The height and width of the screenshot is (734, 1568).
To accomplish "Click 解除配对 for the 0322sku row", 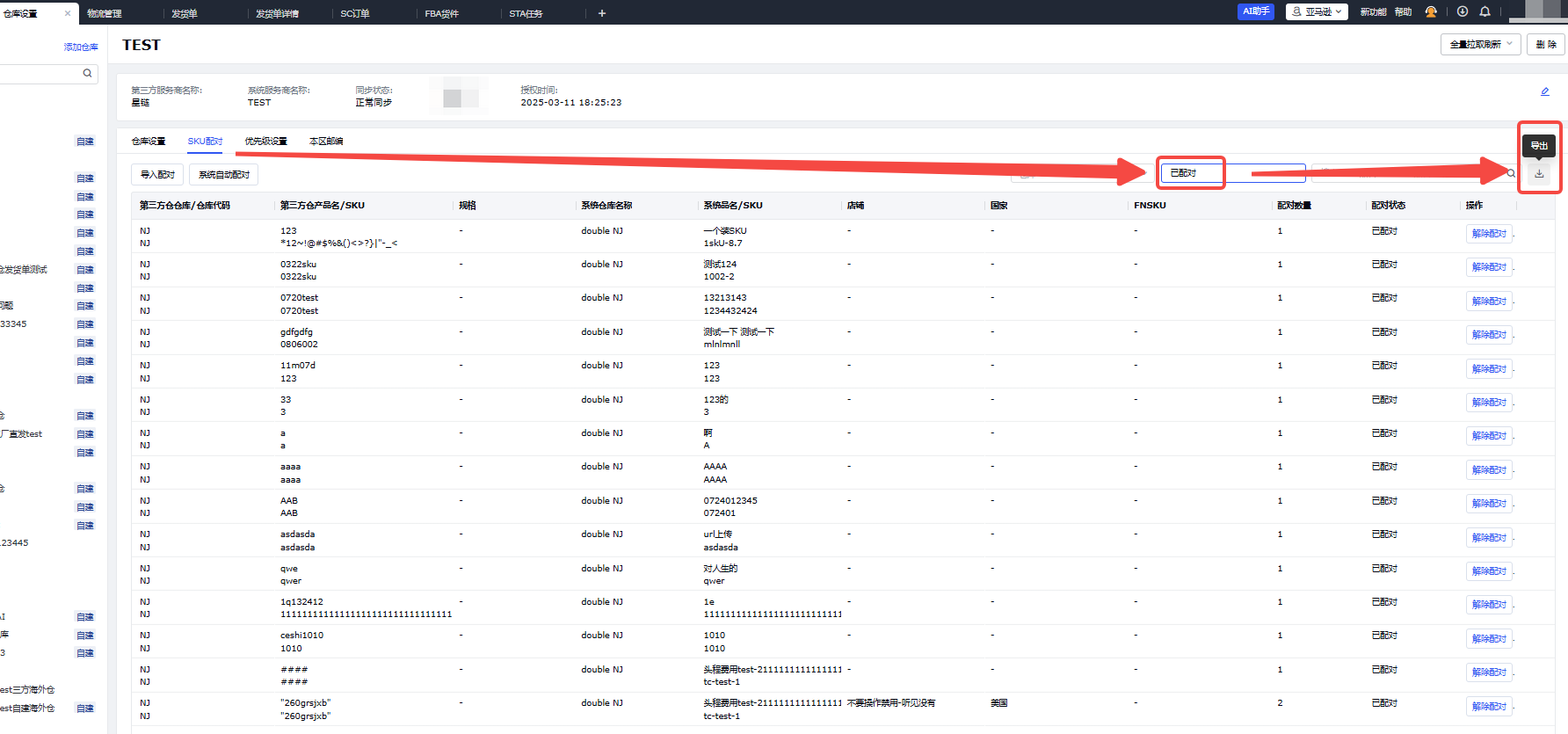I will (x=1489, y=267).
